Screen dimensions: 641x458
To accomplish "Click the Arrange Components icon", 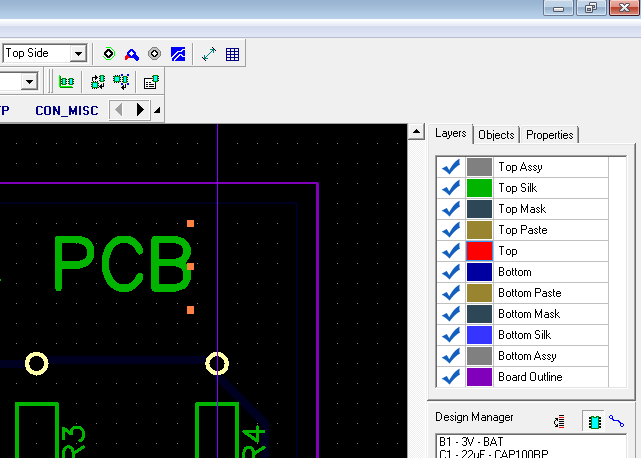I will click(x=66, y=82).
